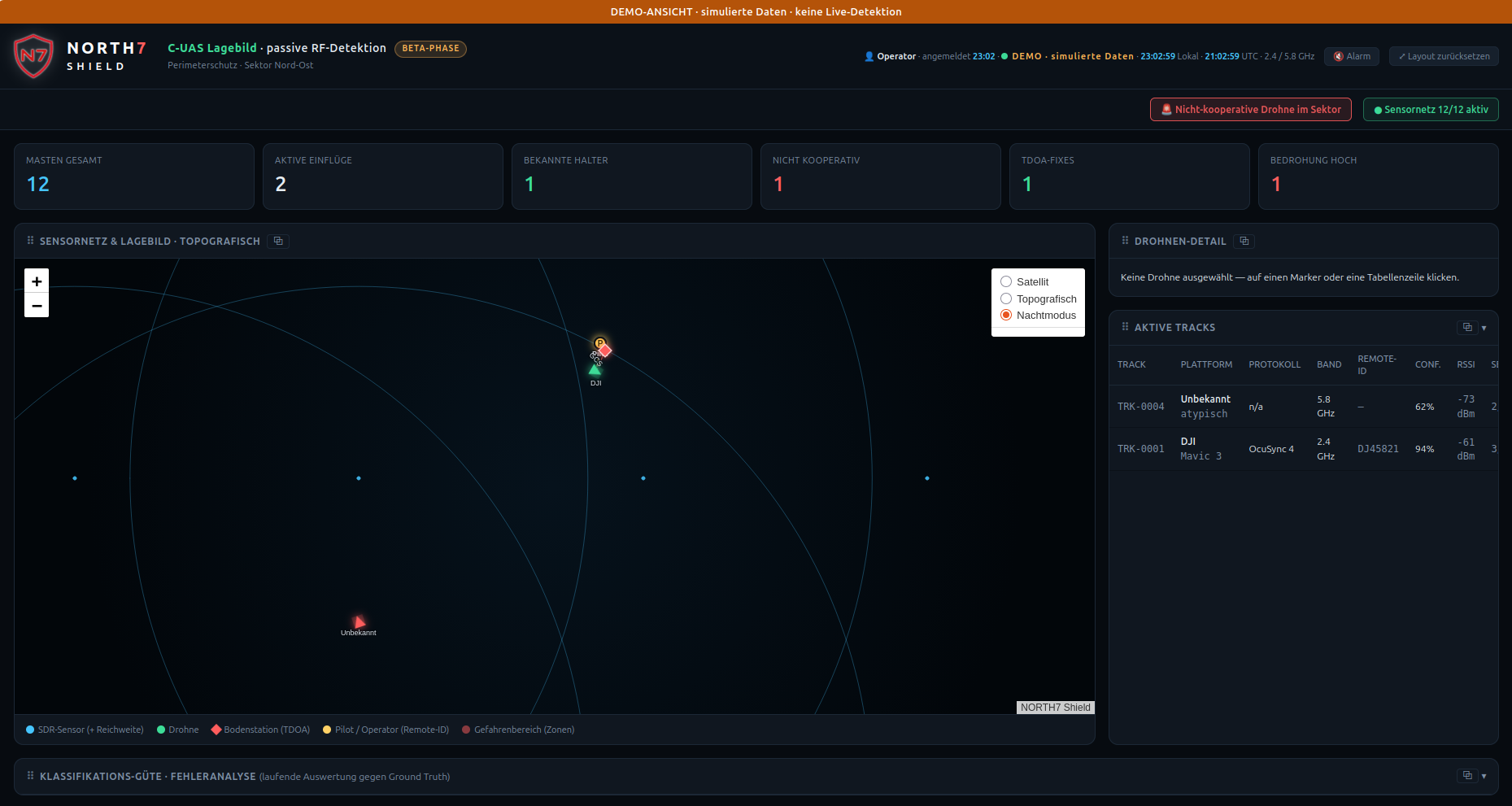
Task: Open the track row TRK-0001
Action: pos(1304,449)
